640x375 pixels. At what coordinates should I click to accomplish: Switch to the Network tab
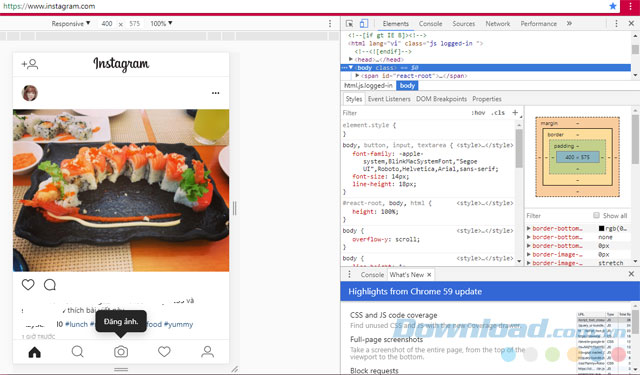498,24
